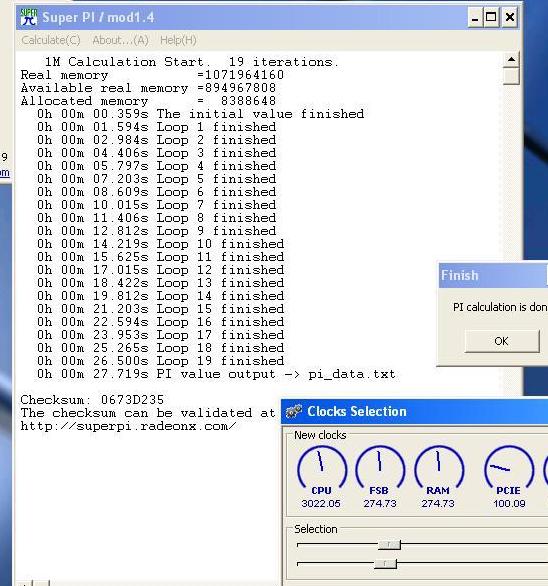Viewport: 548px width, 586px height.
Task: Click 'Available real memory =894967808' line
Action: 148,88
